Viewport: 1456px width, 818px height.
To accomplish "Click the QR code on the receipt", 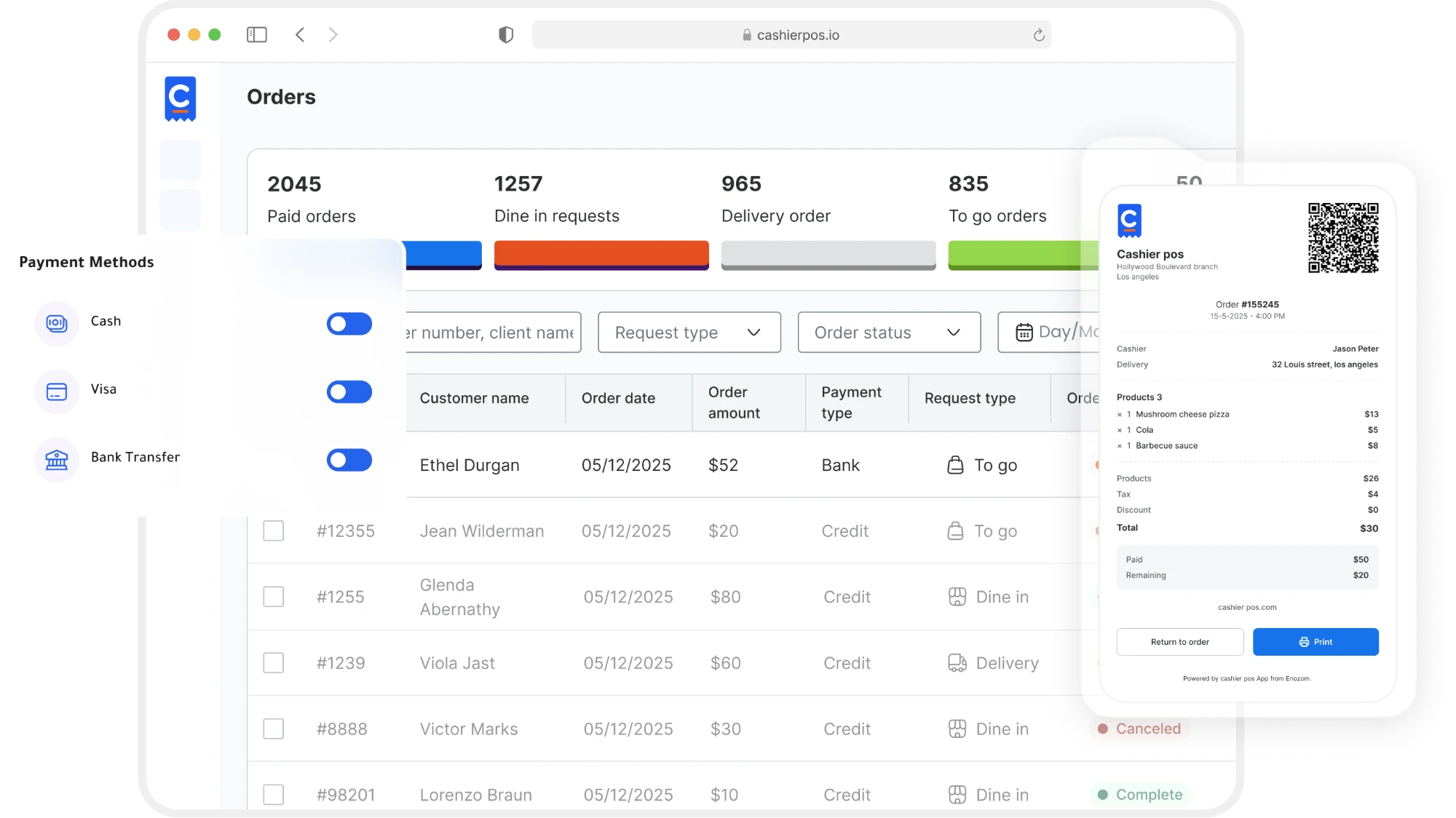I will [x=1343, y=238].
